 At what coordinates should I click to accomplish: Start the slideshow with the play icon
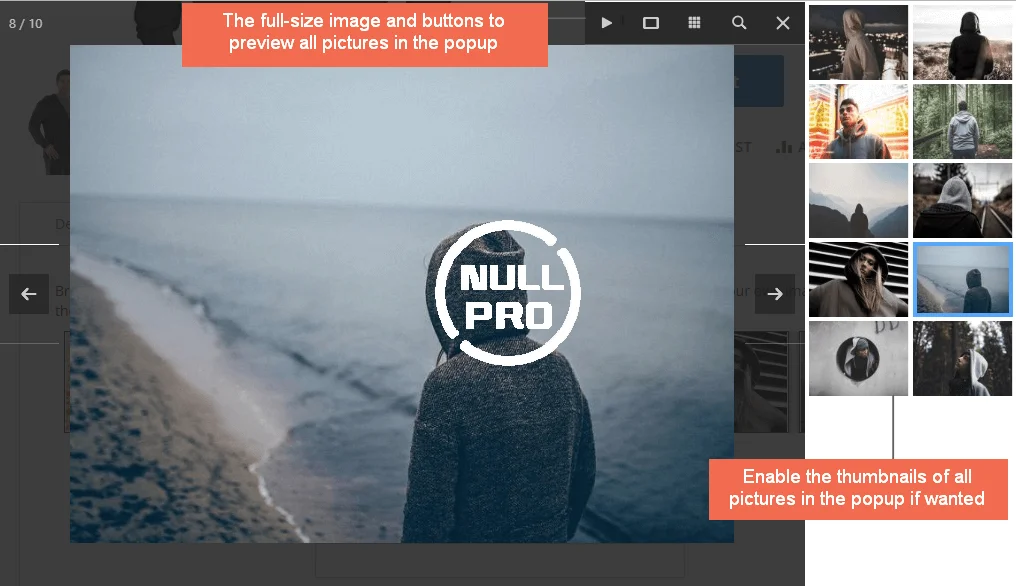(606, 23)
